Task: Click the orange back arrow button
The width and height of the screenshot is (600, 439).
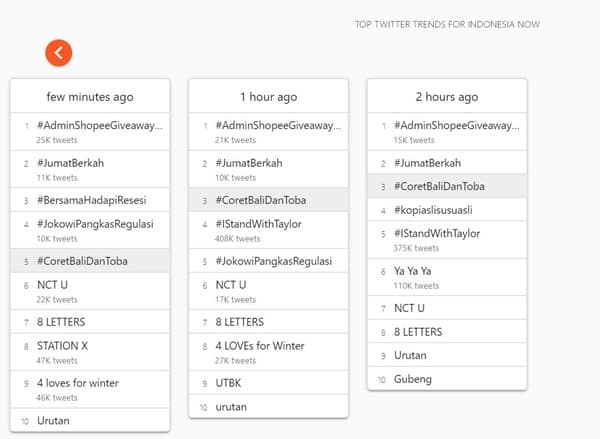Action: (58, 53)
